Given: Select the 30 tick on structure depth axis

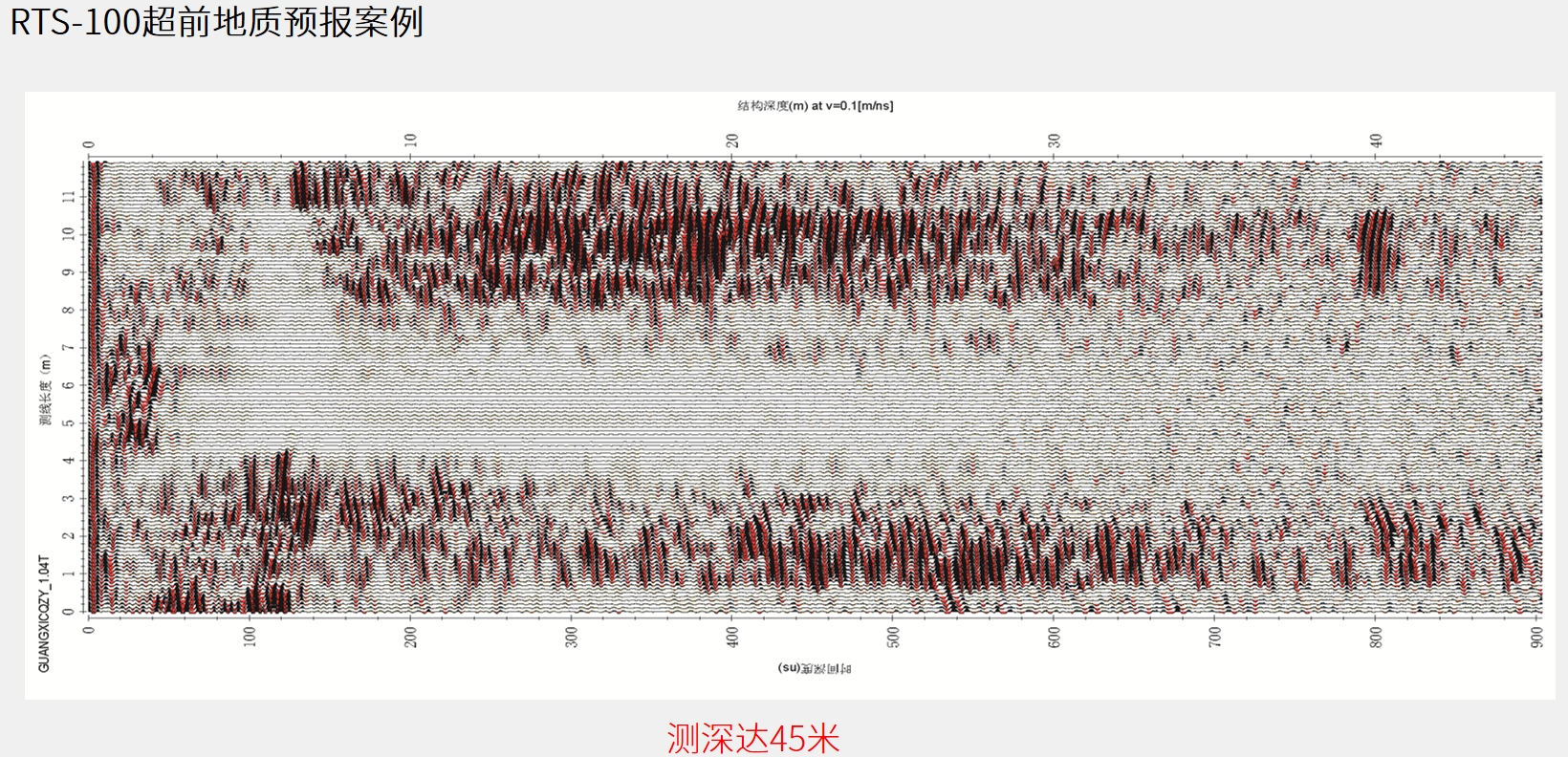Looking at the screenshot, I should pos(1054,141).
